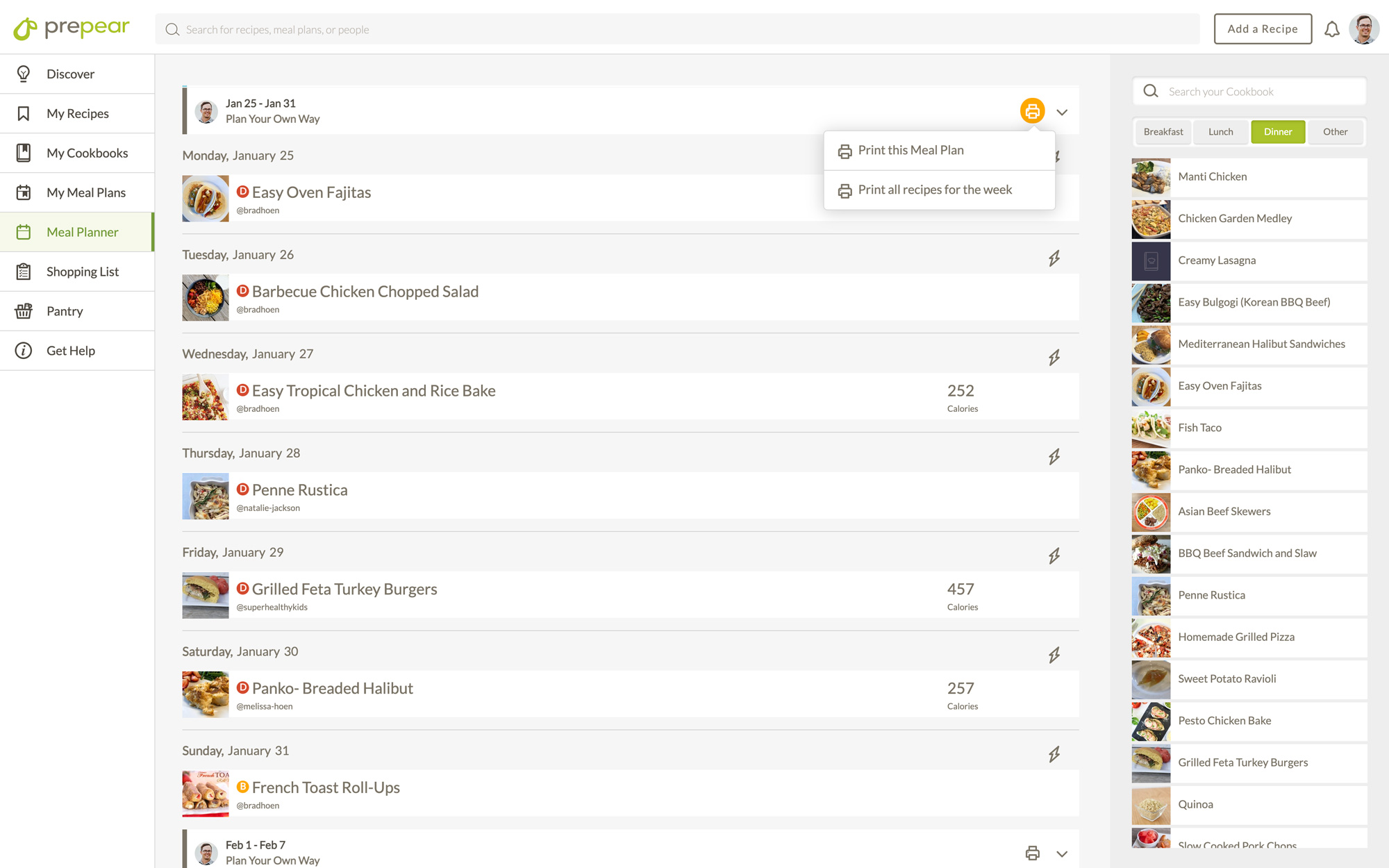The width and height of the screenshot is (1389, 868).
Task: Select Print this Meal Plan option
Action: pos(910,151)
